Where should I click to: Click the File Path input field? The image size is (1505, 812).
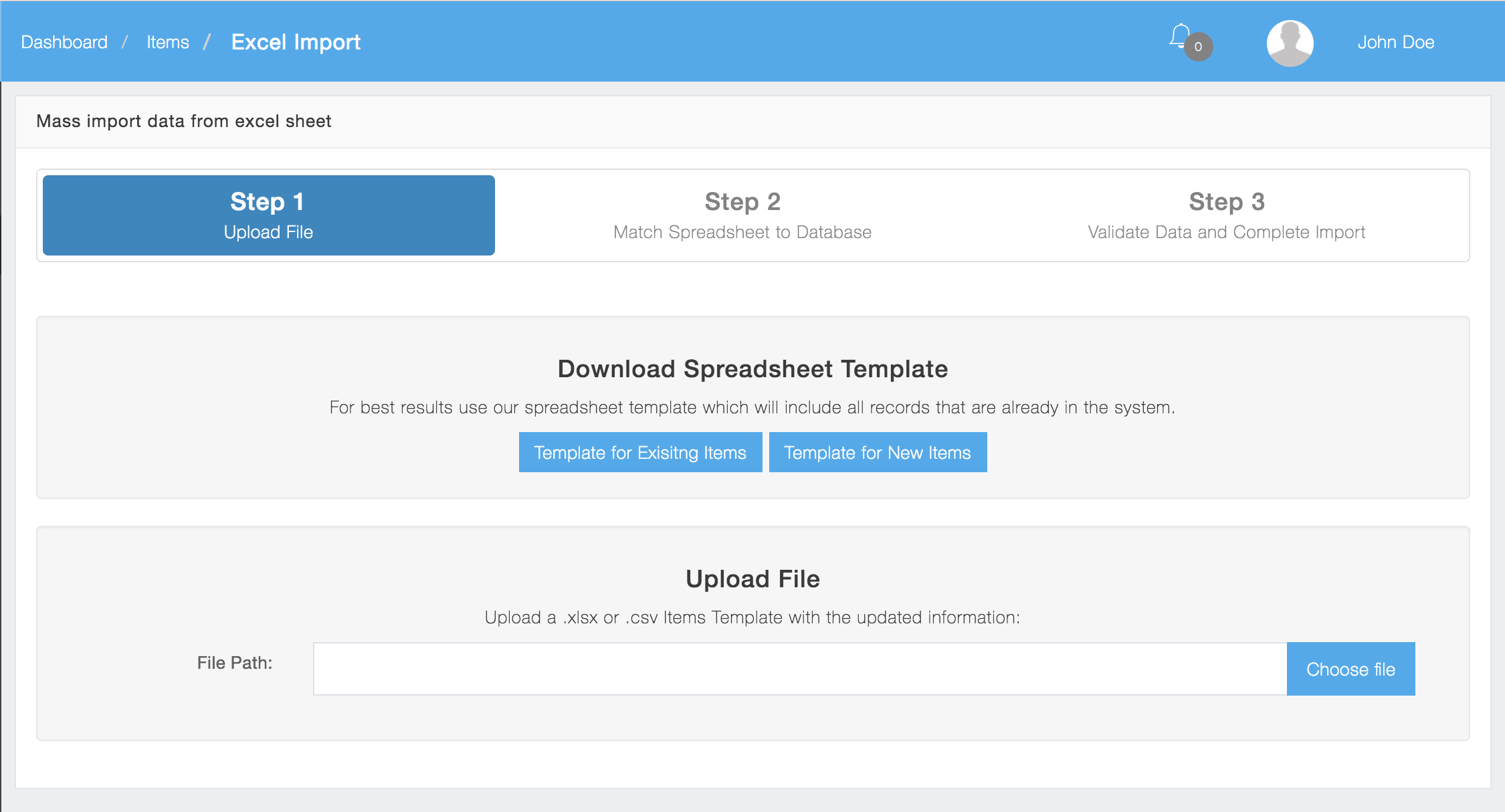coord(800,668)
